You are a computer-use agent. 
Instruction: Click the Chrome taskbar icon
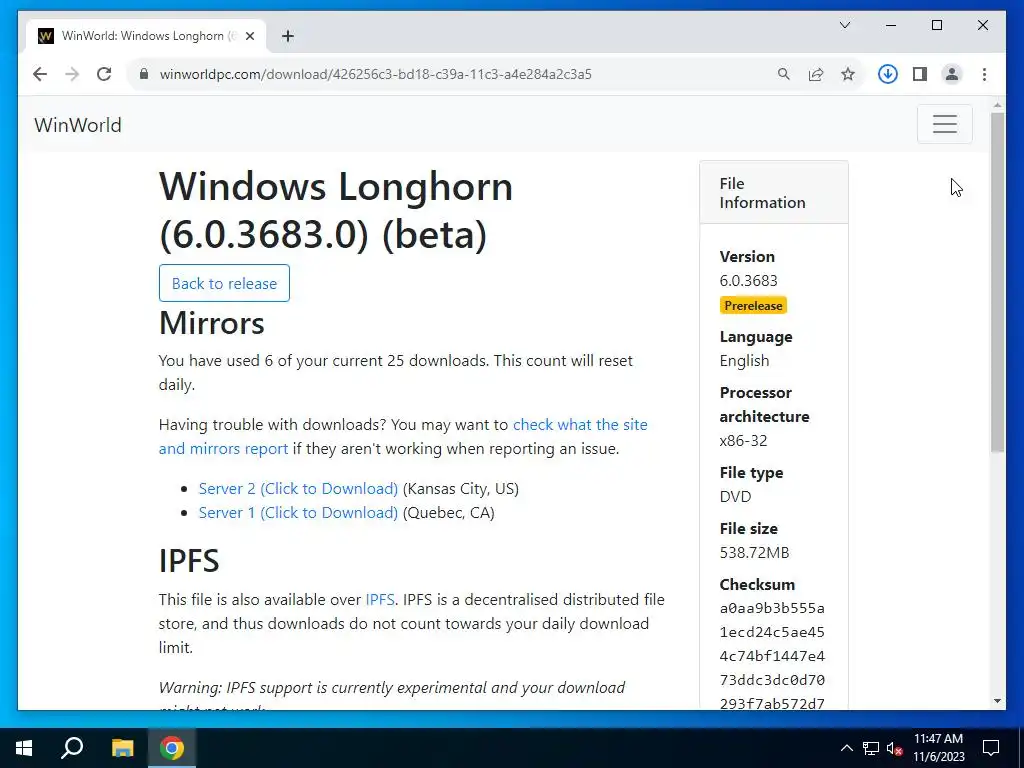click(x=172, y=748)
